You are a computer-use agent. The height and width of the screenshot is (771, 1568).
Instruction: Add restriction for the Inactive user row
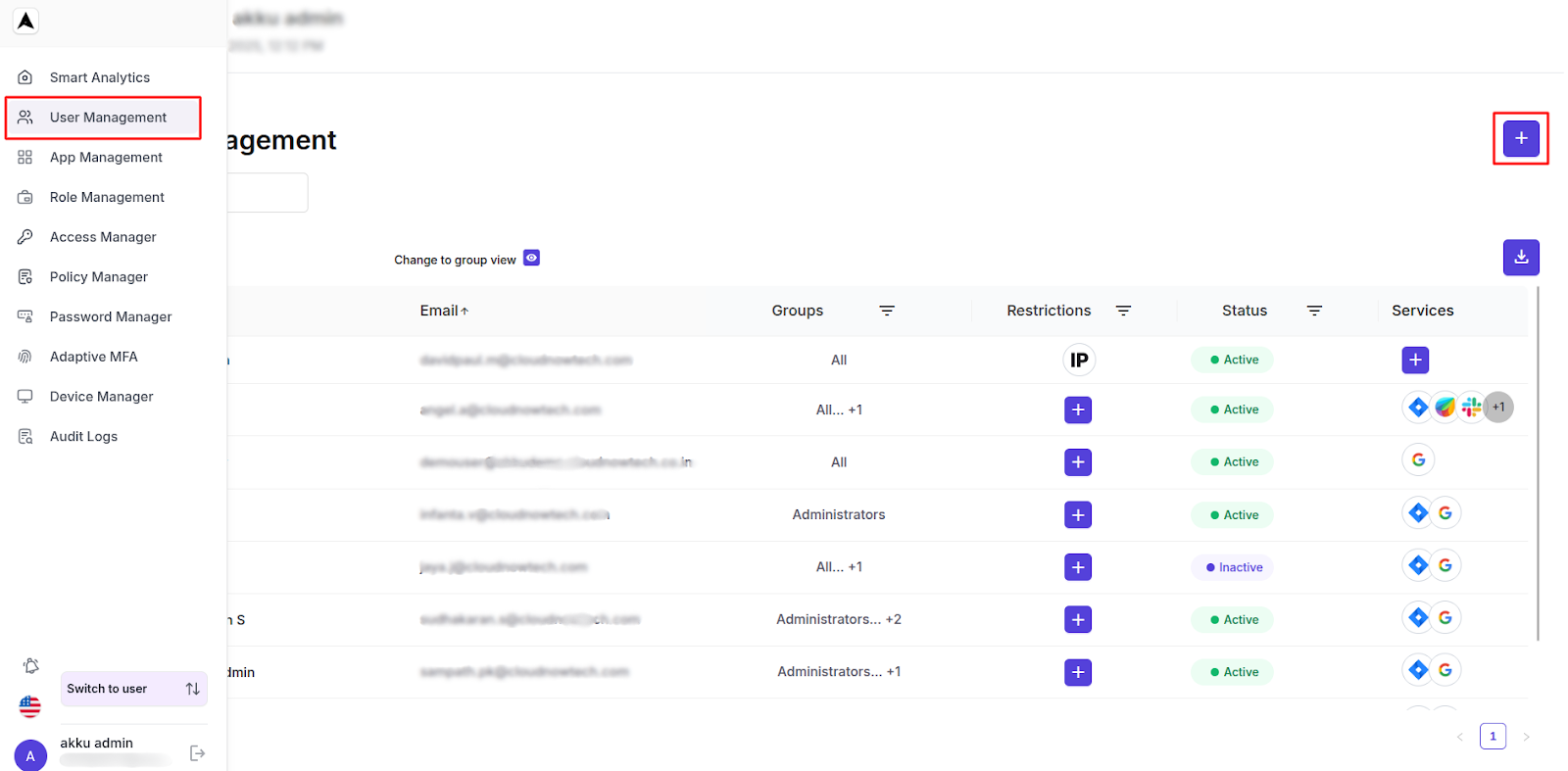[x=1078, y=567]
